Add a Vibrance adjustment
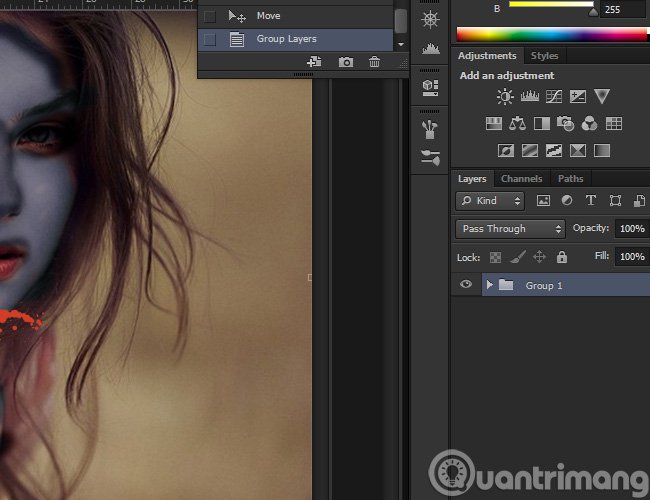 point(601,97)
